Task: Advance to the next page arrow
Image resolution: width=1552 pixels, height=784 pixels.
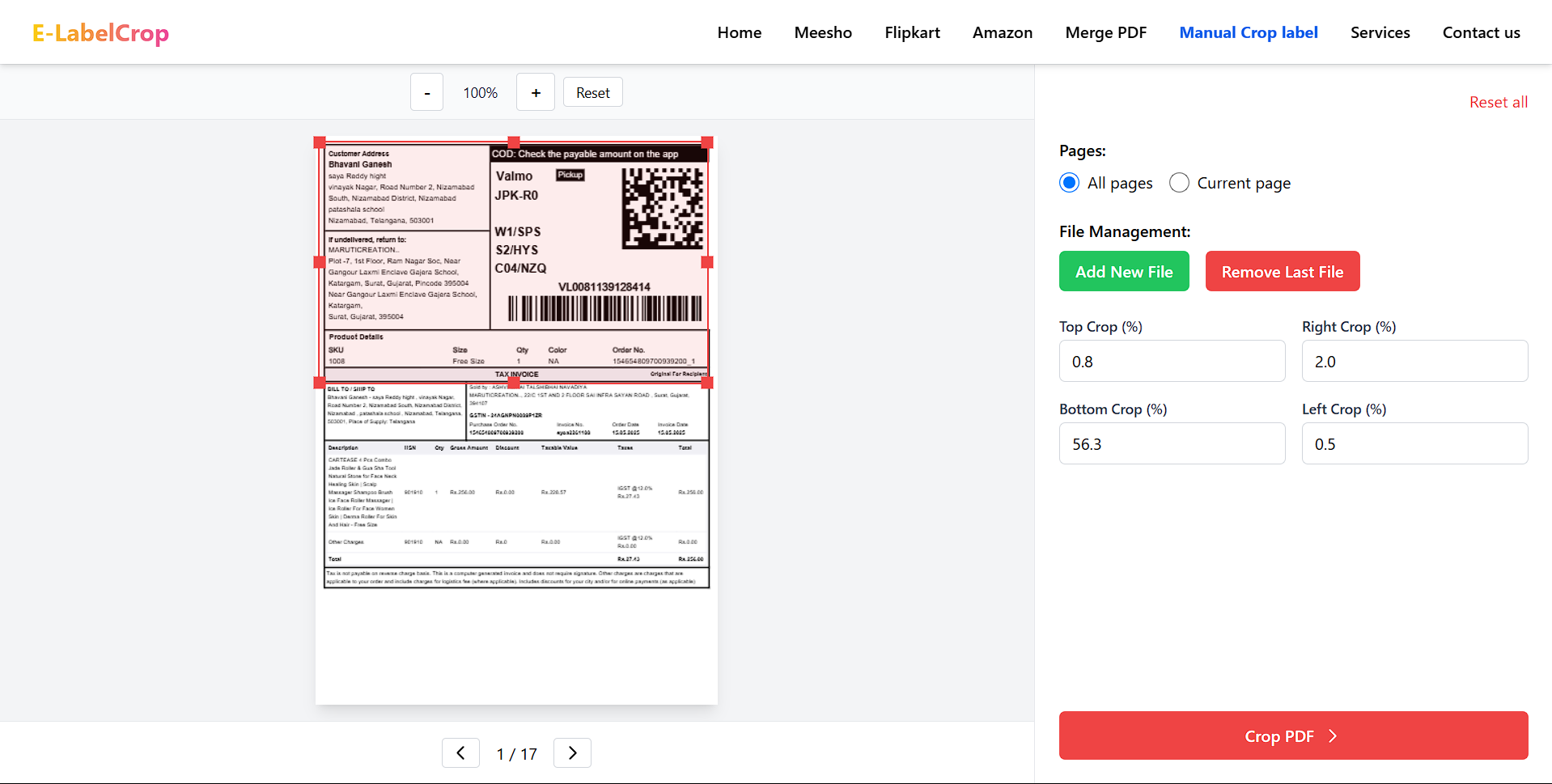Action: (x=571, y=752)
